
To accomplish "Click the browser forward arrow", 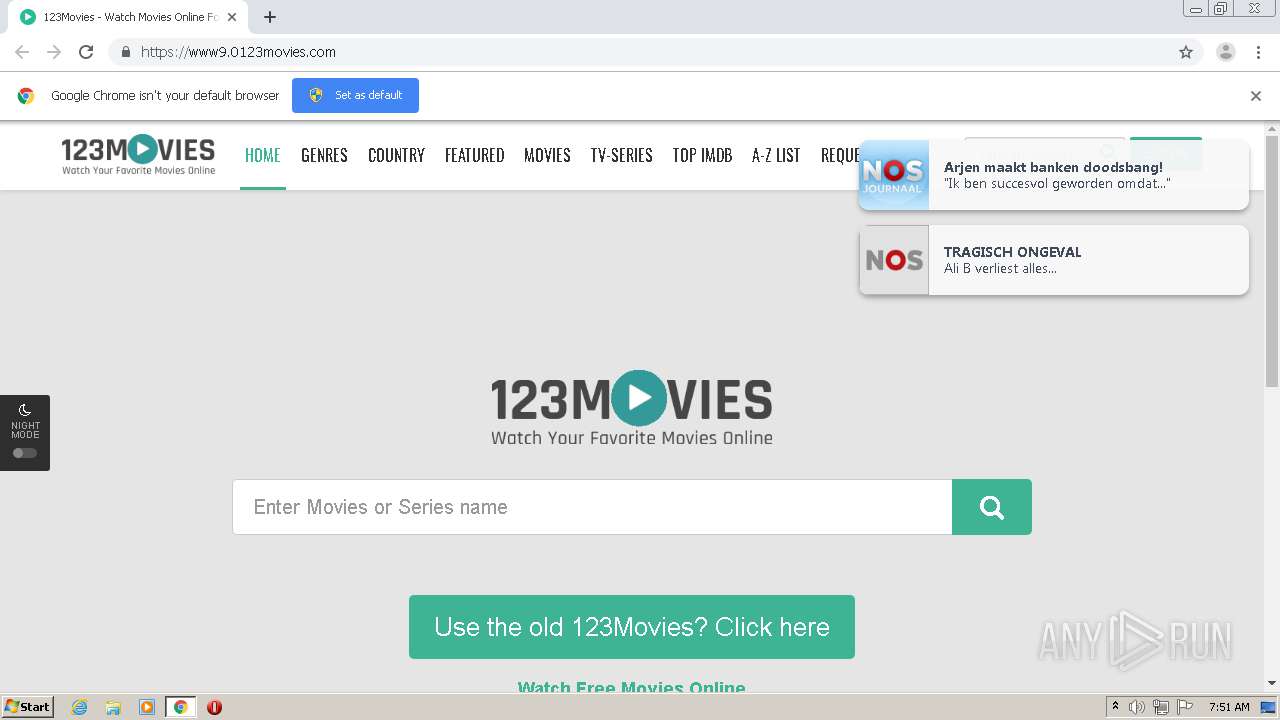I will 54,52.
